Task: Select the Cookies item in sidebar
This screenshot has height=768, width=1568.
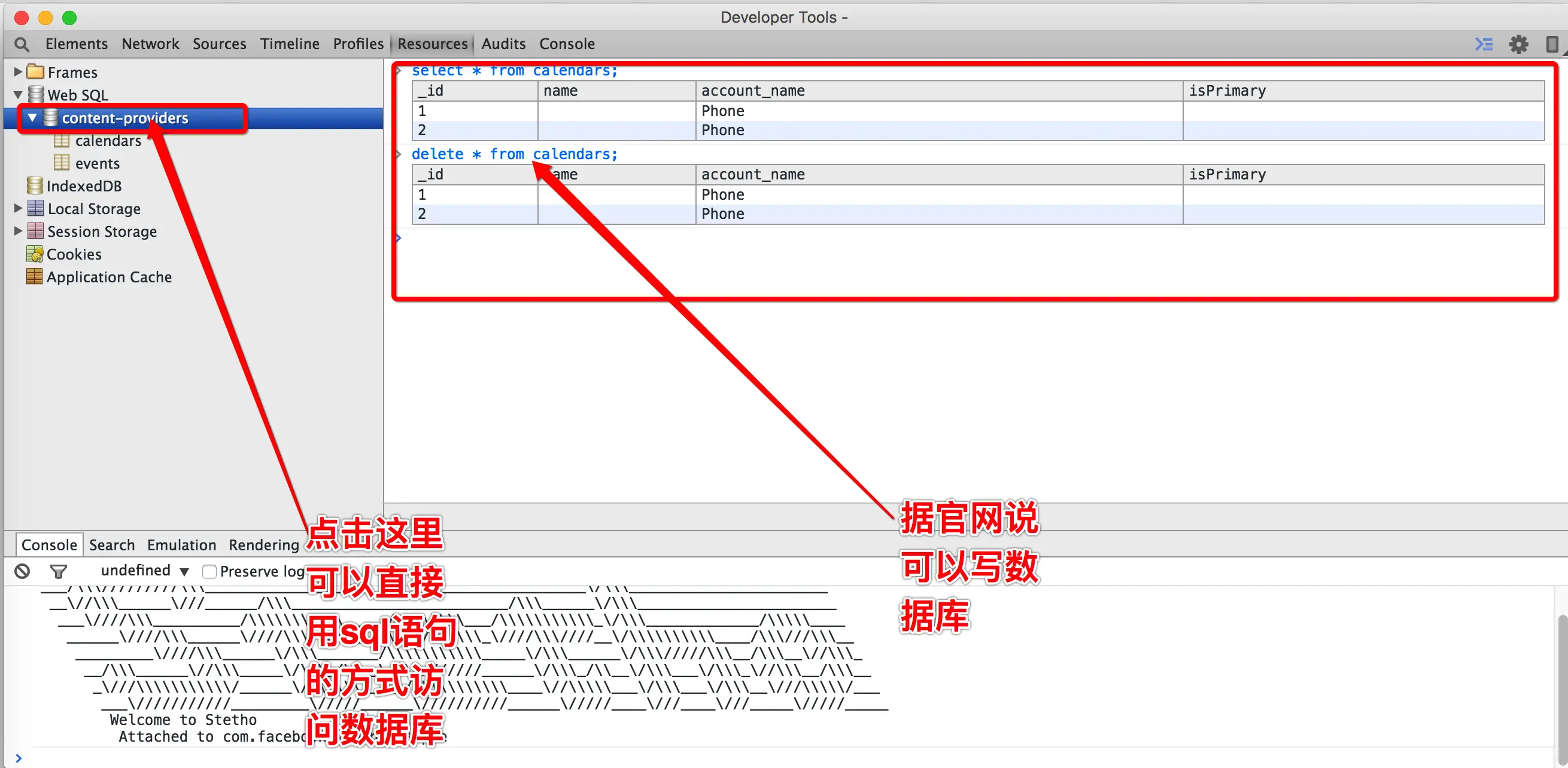Action: coord(74,254)
